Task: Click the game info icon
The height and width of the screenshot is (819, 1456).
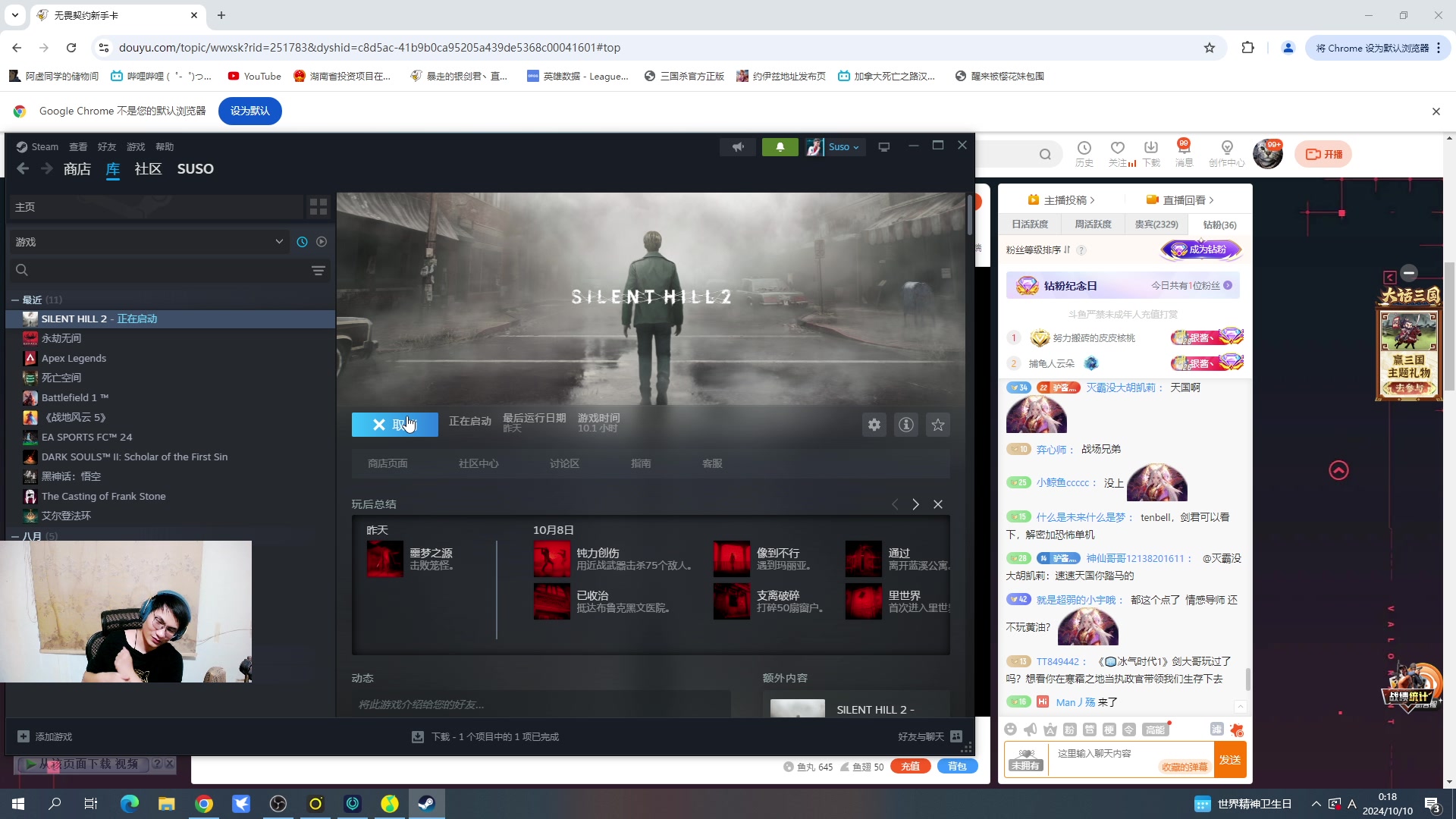Action: point(906,425)
